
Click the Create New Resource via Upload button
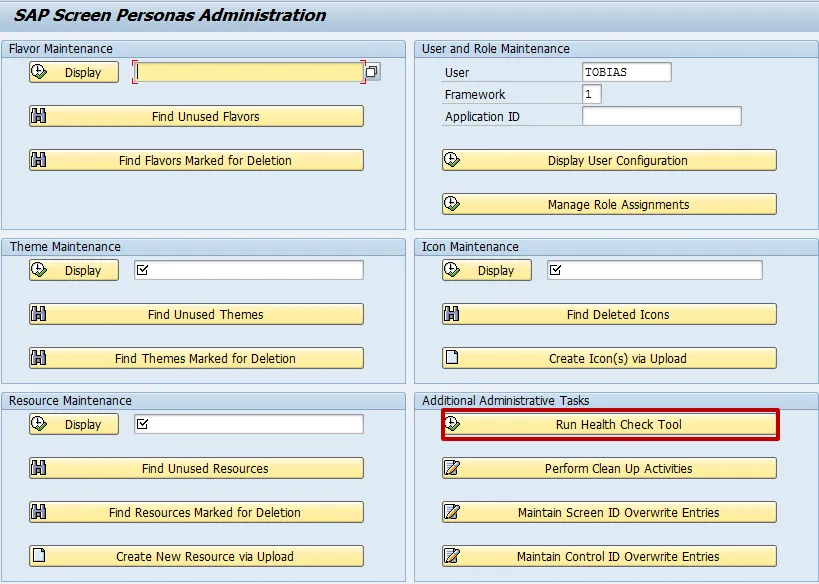click(x=196, y=556)
